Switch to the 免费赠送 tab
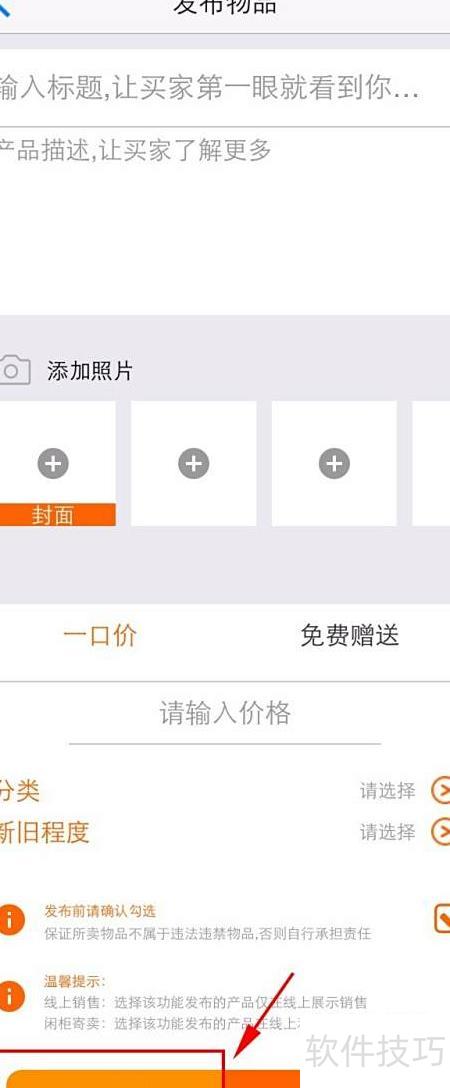Image resolution: width=450 pixels, height=1088 pixels. (x=349, y=636)
